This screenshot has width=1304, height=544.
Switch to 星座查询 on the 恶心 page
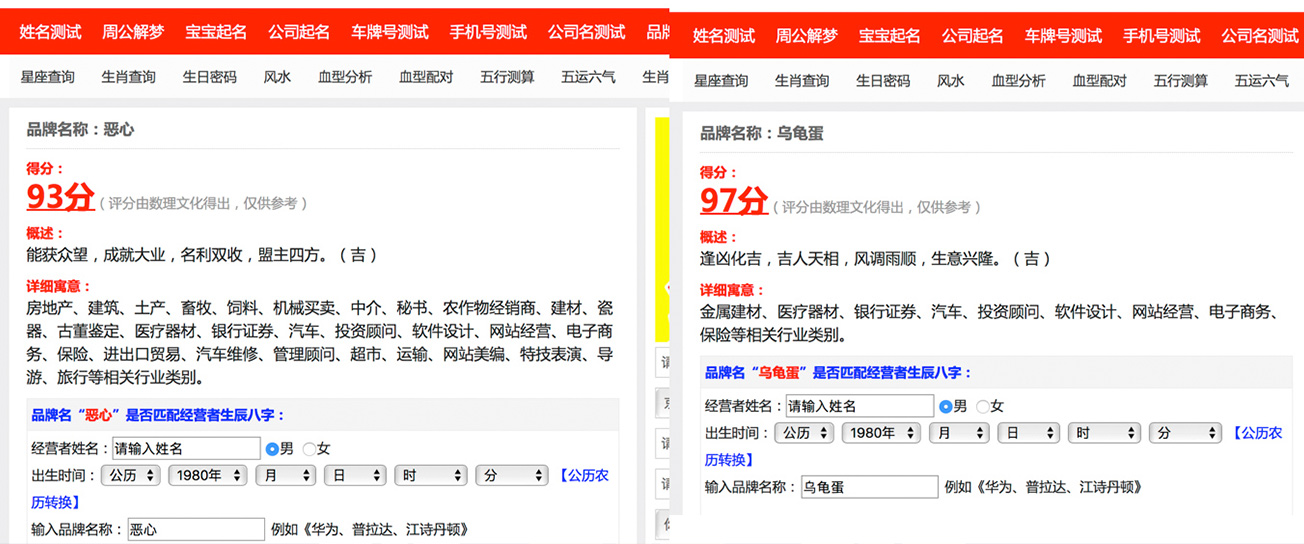click(47, 77)
